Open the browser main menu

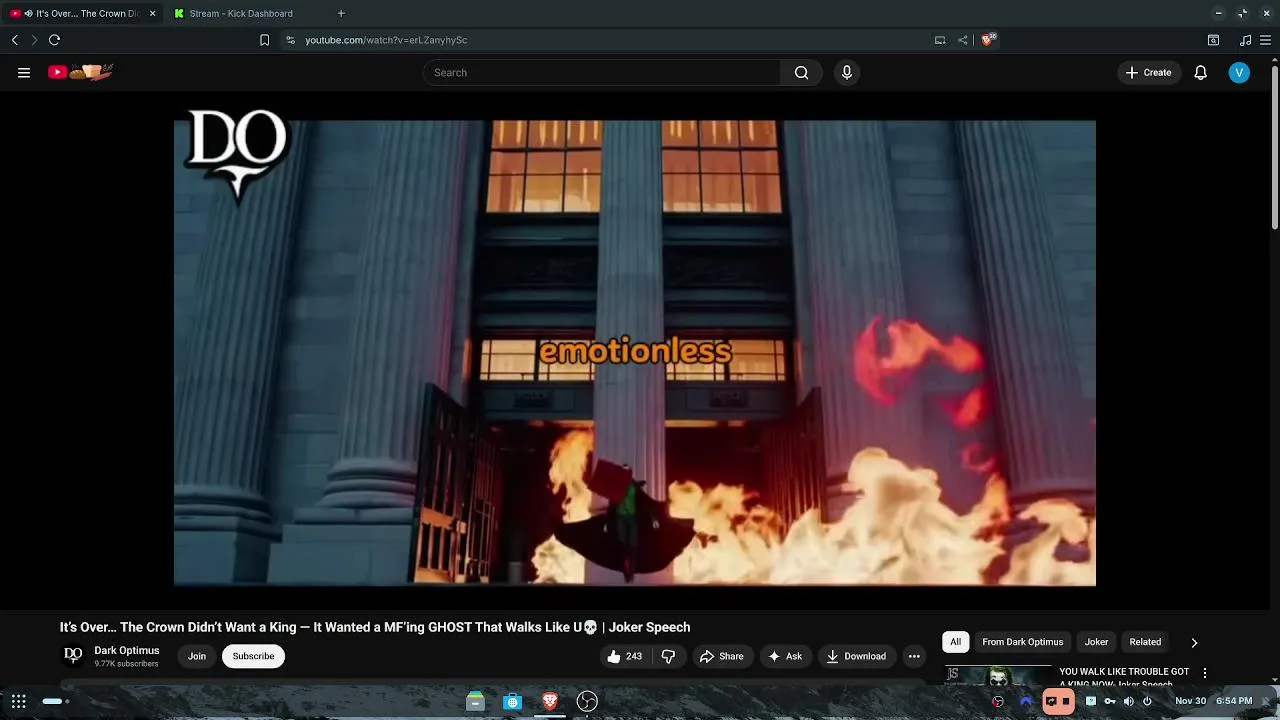click(x=1267, y=40)
